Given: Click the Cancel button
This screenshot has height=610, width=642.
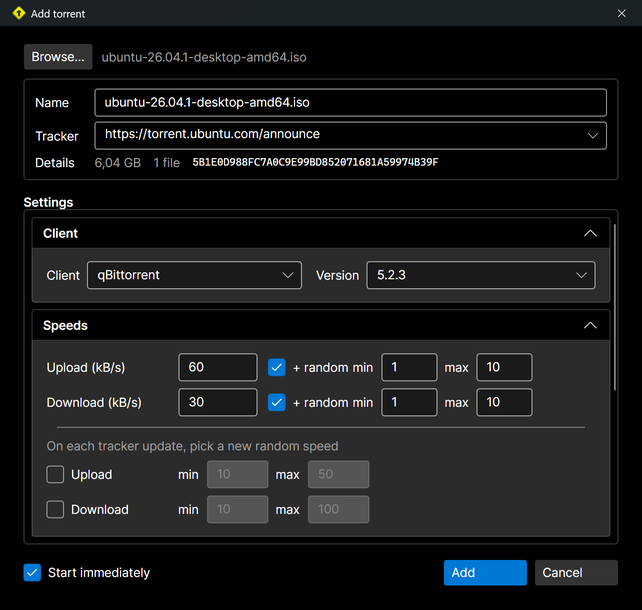Looking at the screenshot, I should pyautogui.click(x=576, y=573).
